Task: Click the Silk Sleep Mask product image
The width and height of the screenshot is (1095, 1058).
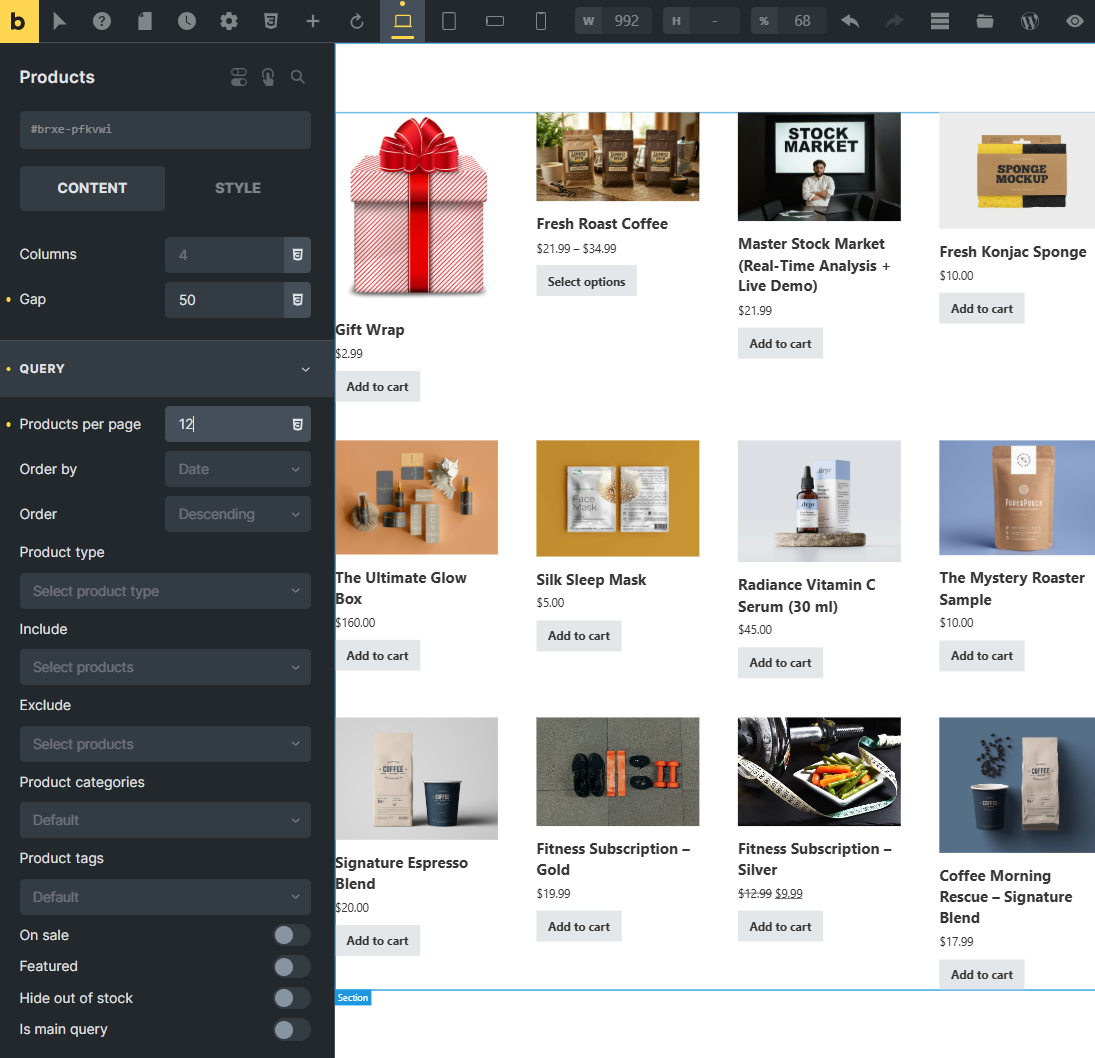Action: pyautogui.click(x=617, y=498)
